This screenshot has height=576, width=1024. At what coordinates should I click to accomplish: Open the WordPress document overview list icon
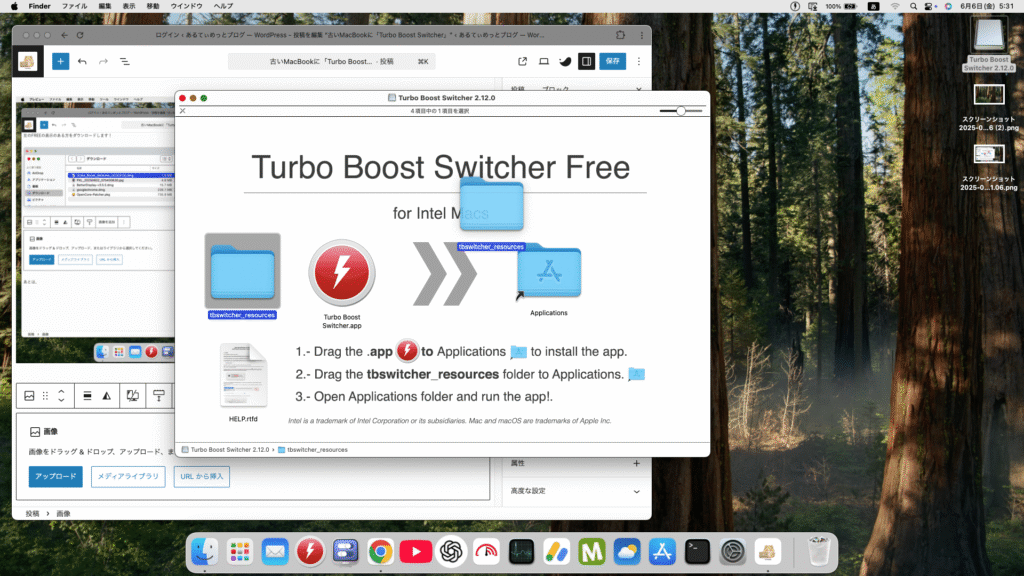coord(125,61)
